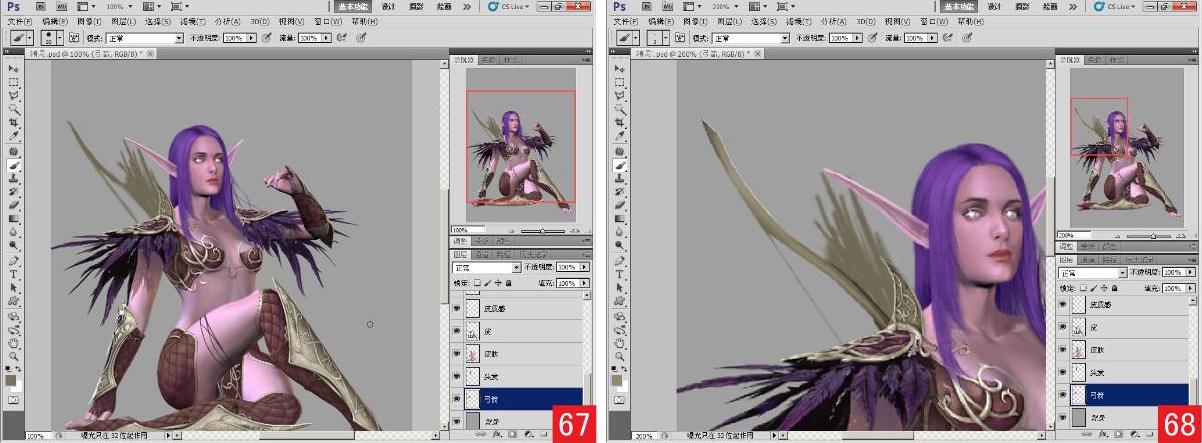Toggle visibility of 头发 layer in right window

[x=1064, y=373]
